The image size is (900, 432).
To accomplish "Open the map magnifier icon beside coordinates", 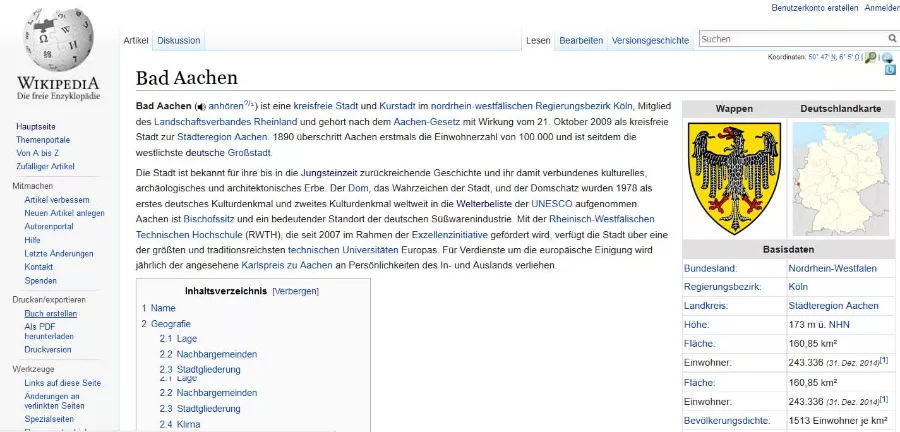I will tap(871, 58).
